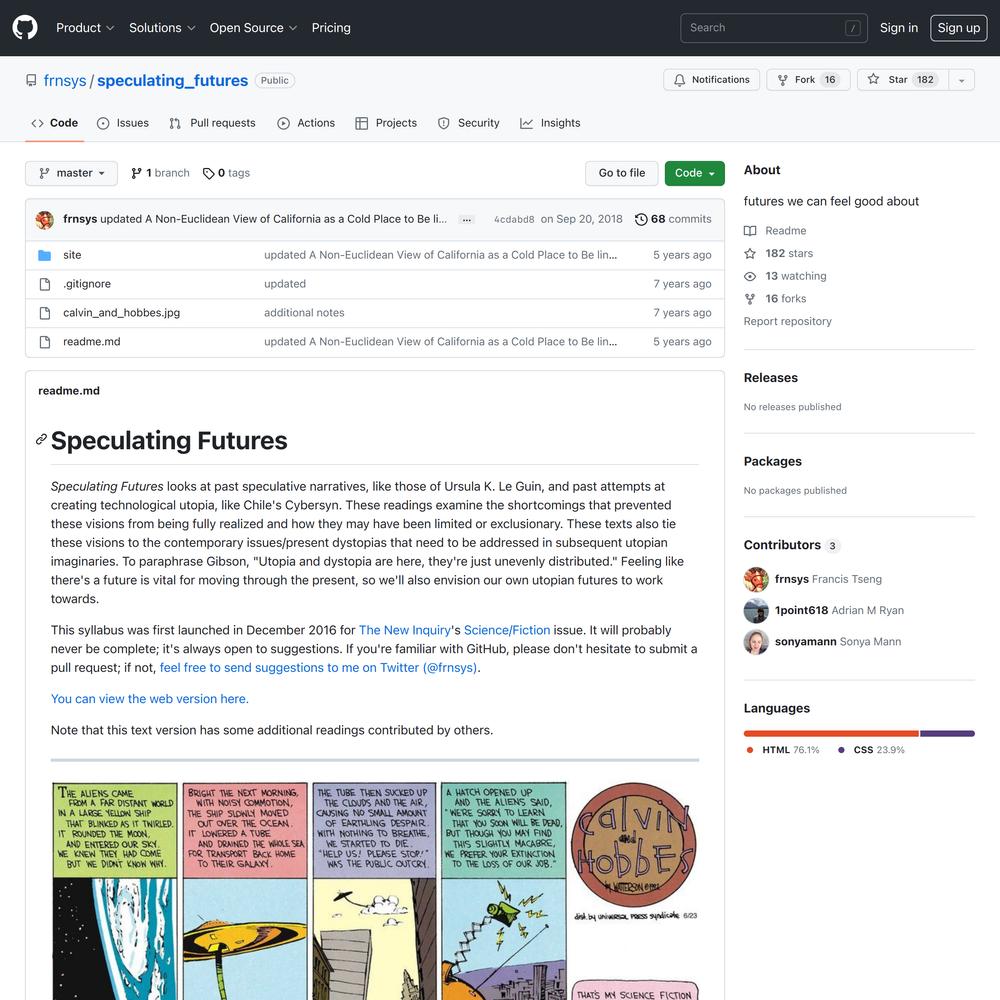
Task: Click the frnsys commit author avatar
Action: tap(45, 219)
